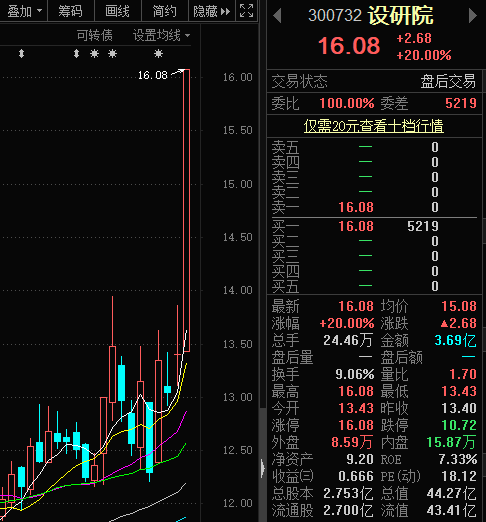Screen dimensions: 486x522
Task: Click the large price 16.08 header
Action: tap(349, 46)
